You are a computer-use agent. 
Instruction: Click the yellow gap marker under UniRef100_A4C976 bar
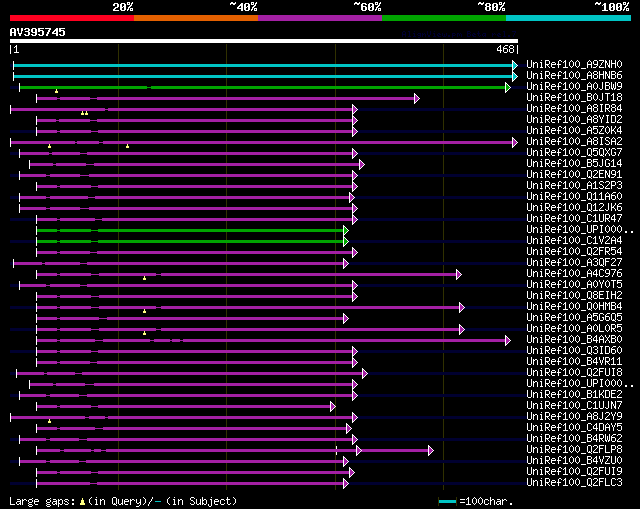(144, 278)
